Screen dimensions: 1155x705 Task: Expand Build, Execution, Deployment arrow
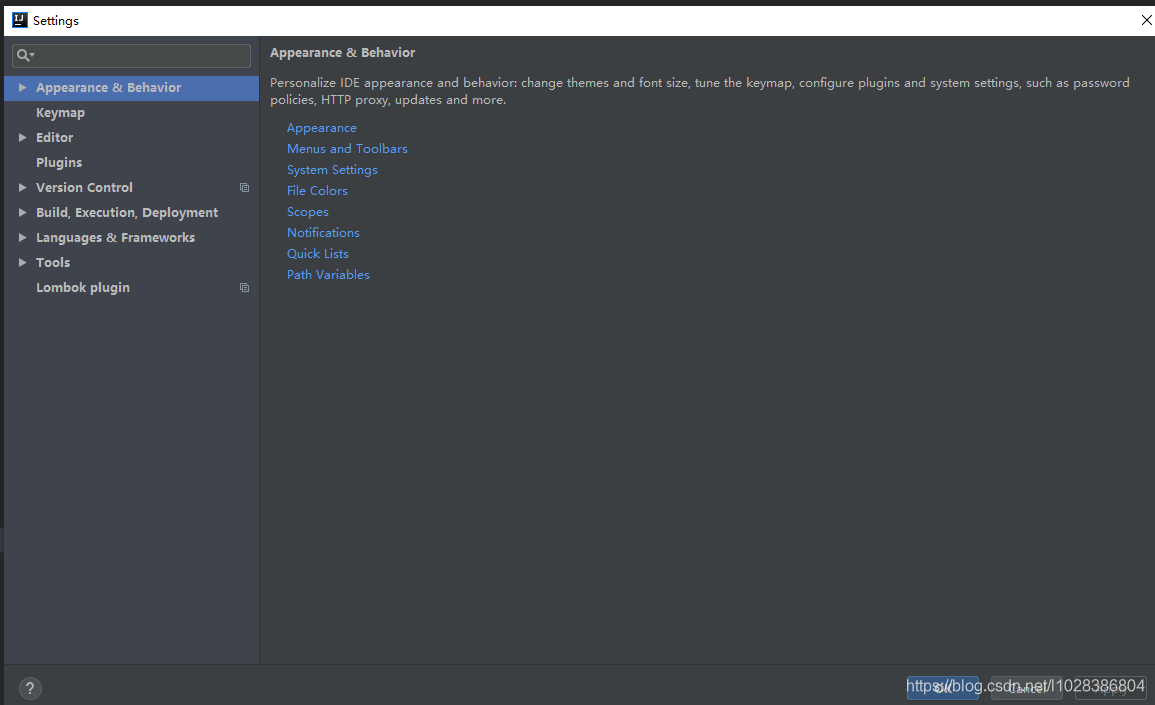click(22, 213)
